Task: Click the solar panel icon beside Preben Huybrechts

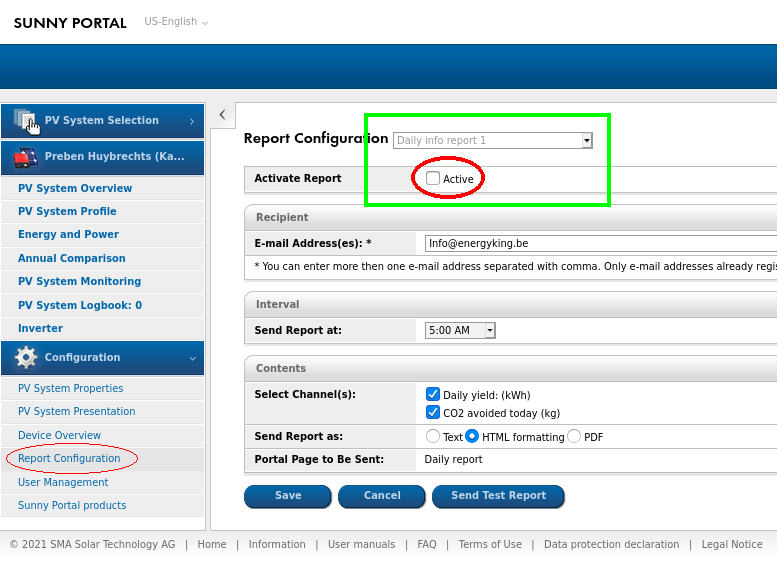Action: [x=25, y=157]
